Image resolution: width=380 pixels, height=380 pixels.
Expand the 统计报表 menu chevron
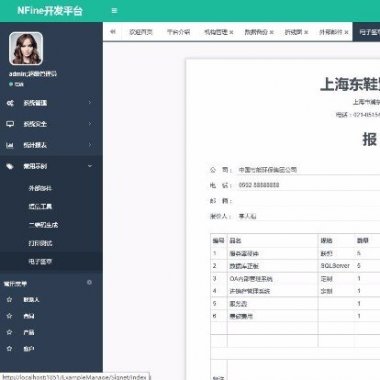(x=90, y=145)
